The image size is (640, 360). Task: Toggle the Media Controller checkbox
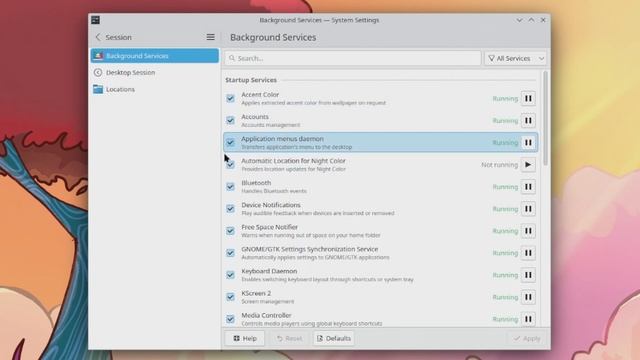click(x=230, y=319)
